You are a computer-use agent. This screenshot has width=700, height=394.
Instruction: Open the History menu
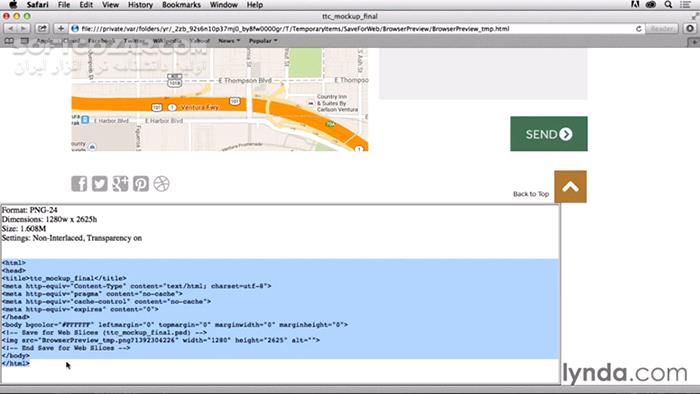[140, 5]
